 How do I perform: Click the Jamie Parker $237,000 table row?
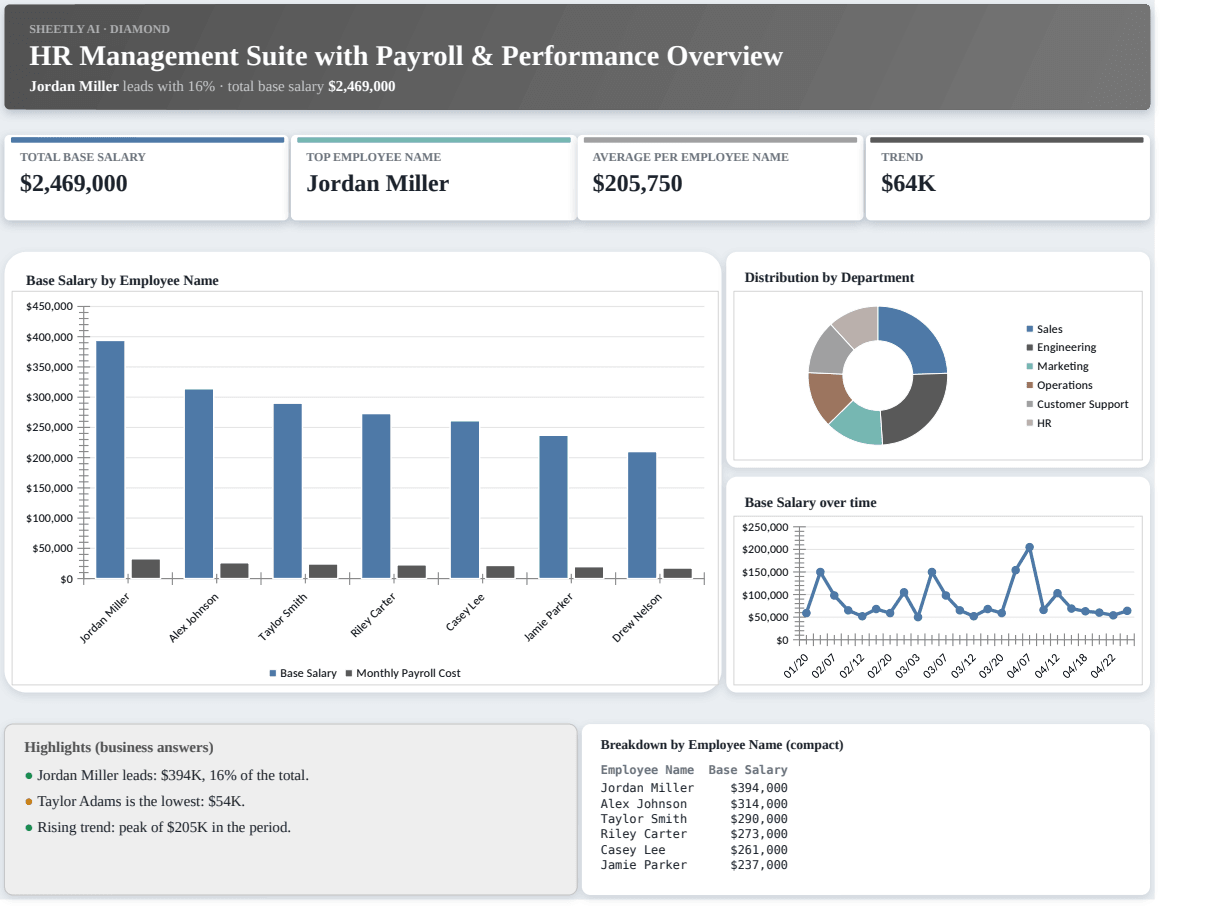(x=694, y=865)
